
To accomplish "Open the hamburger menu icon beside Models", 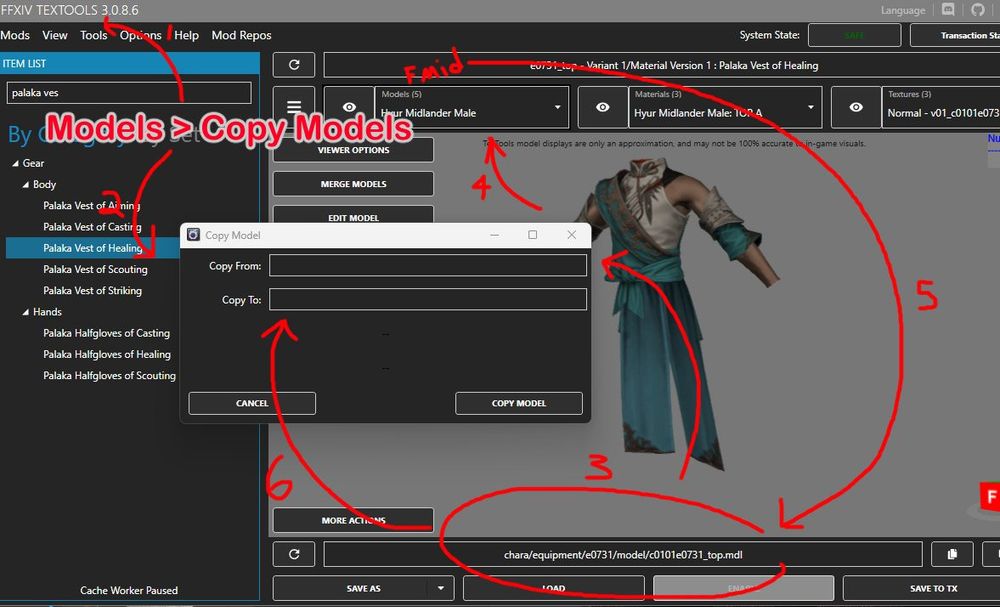I will point(294,107).
